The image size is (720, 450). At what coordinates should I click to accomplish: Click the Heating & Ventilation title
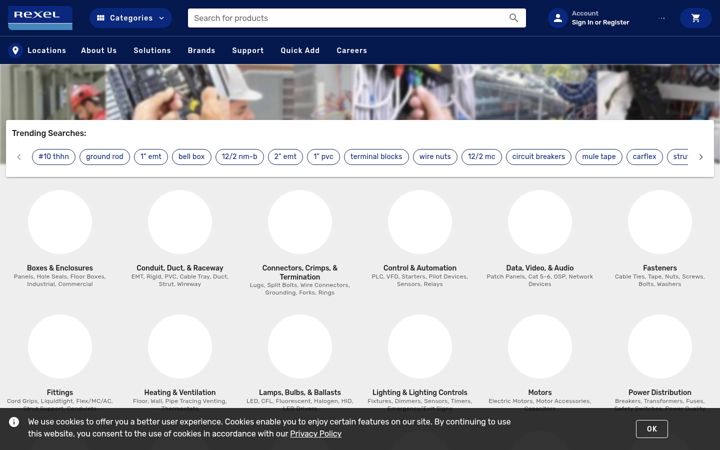180,392
